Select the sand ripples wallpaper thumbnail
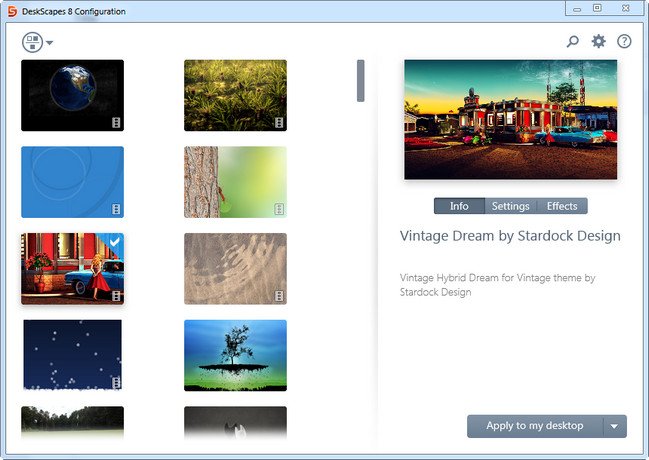The height and width of the screenshot is (460, 649). [x=236, y=269]
